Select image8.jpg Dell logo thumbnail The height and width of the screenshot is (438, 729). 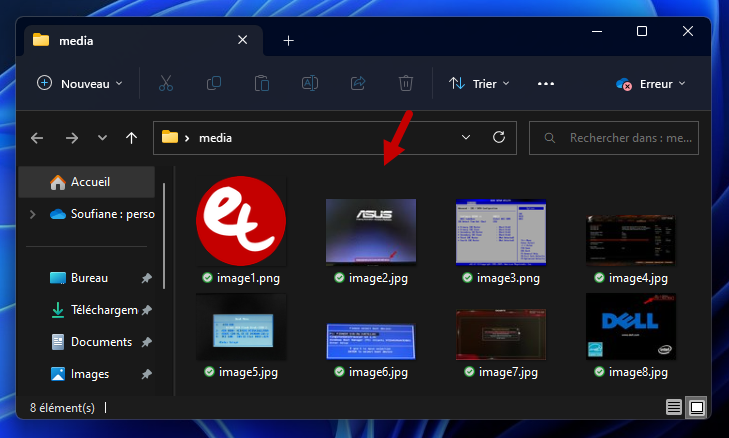pos(631,326)
